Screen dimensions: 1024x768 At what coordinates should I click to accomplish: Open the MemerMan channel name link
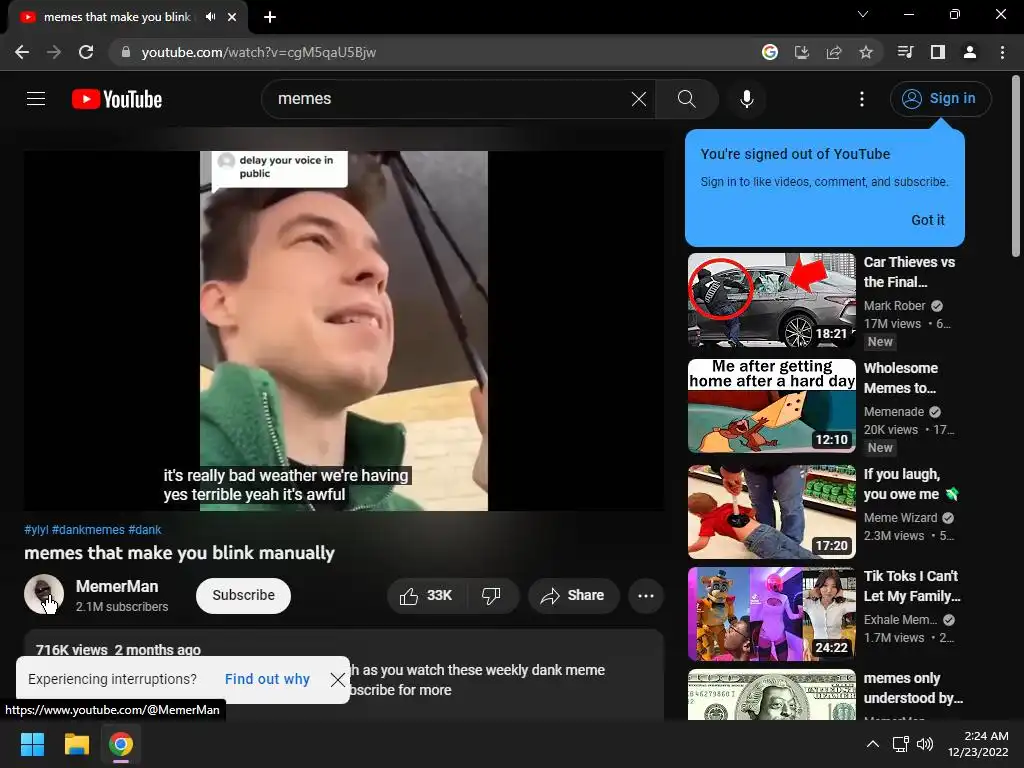[x=117, y=586]
